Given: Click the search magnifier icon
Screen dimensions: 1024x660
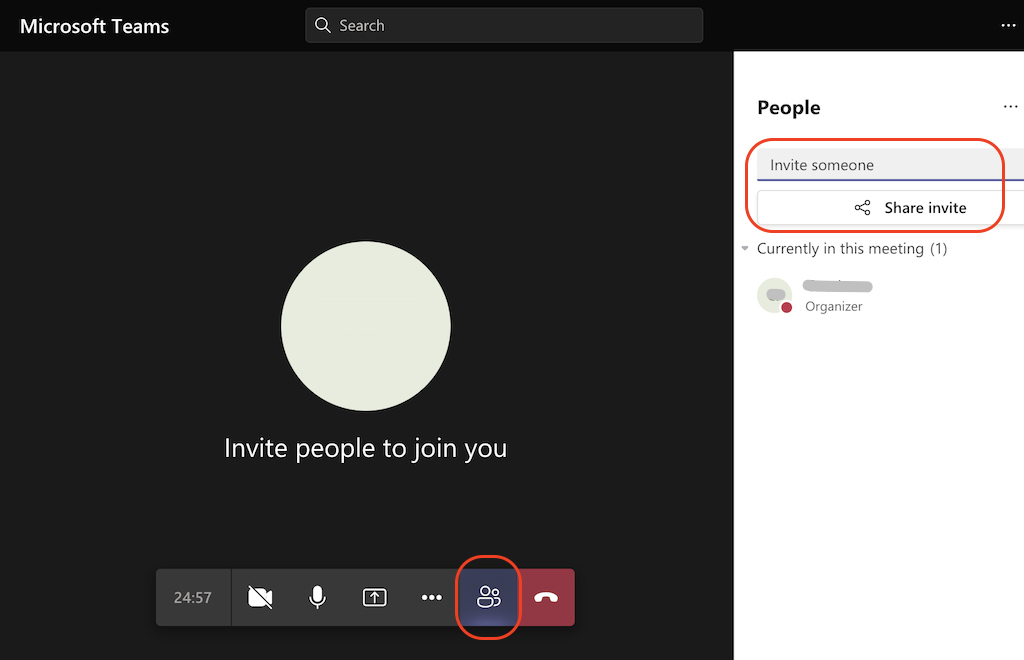Looking at the screenshot, I should (322, 25).
